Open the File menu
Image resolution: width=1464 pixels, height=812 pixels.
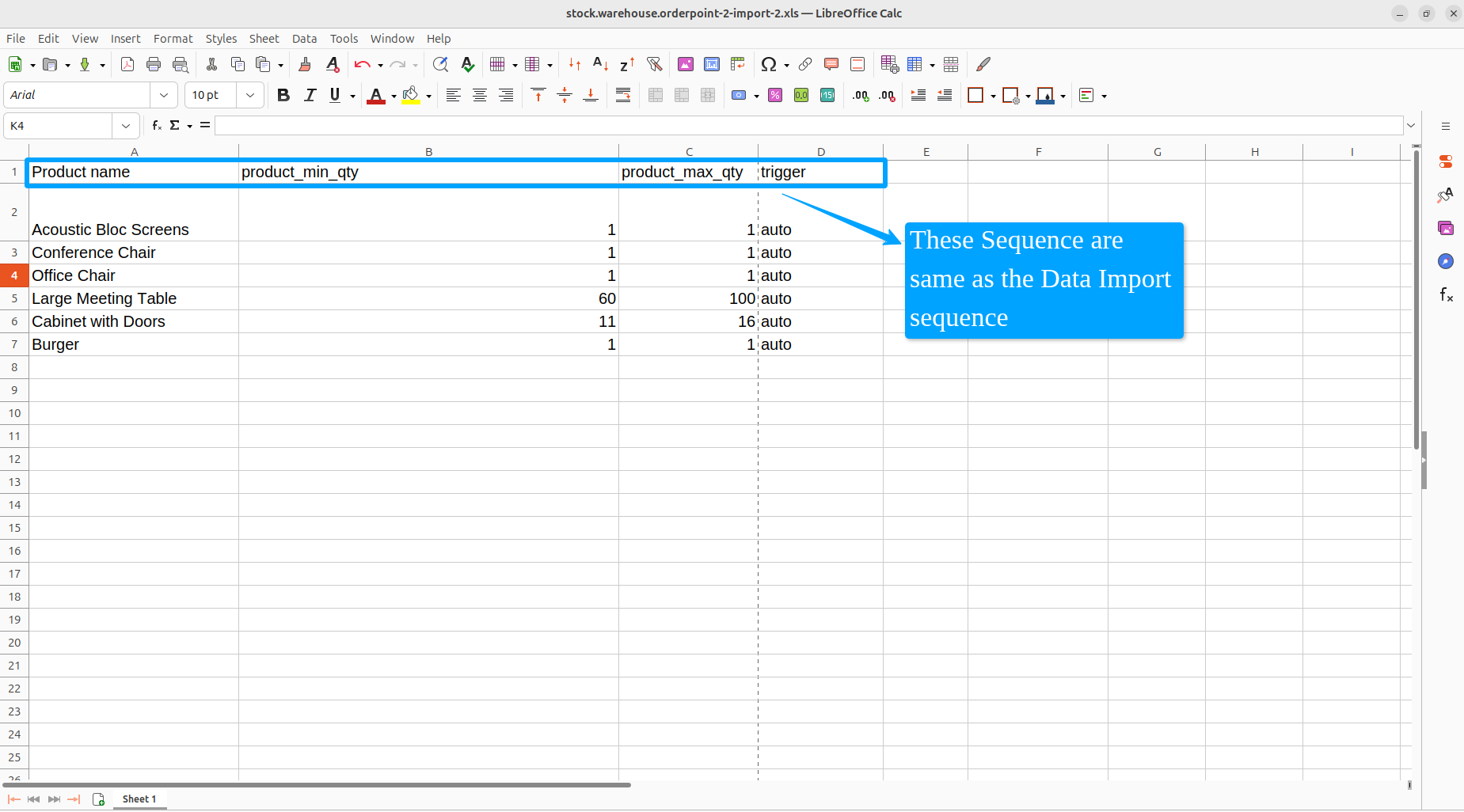(x=16, y=39)
